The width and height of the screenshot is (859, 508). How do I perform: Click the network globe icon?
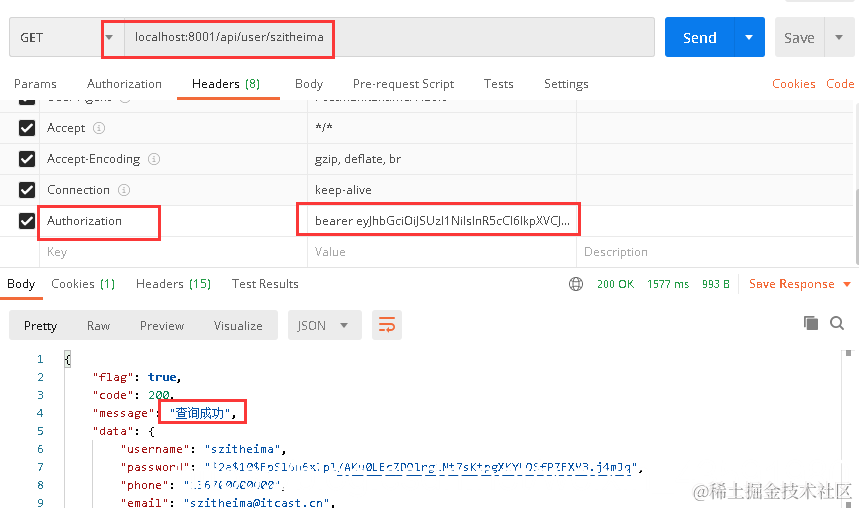(x=576, y=284)
